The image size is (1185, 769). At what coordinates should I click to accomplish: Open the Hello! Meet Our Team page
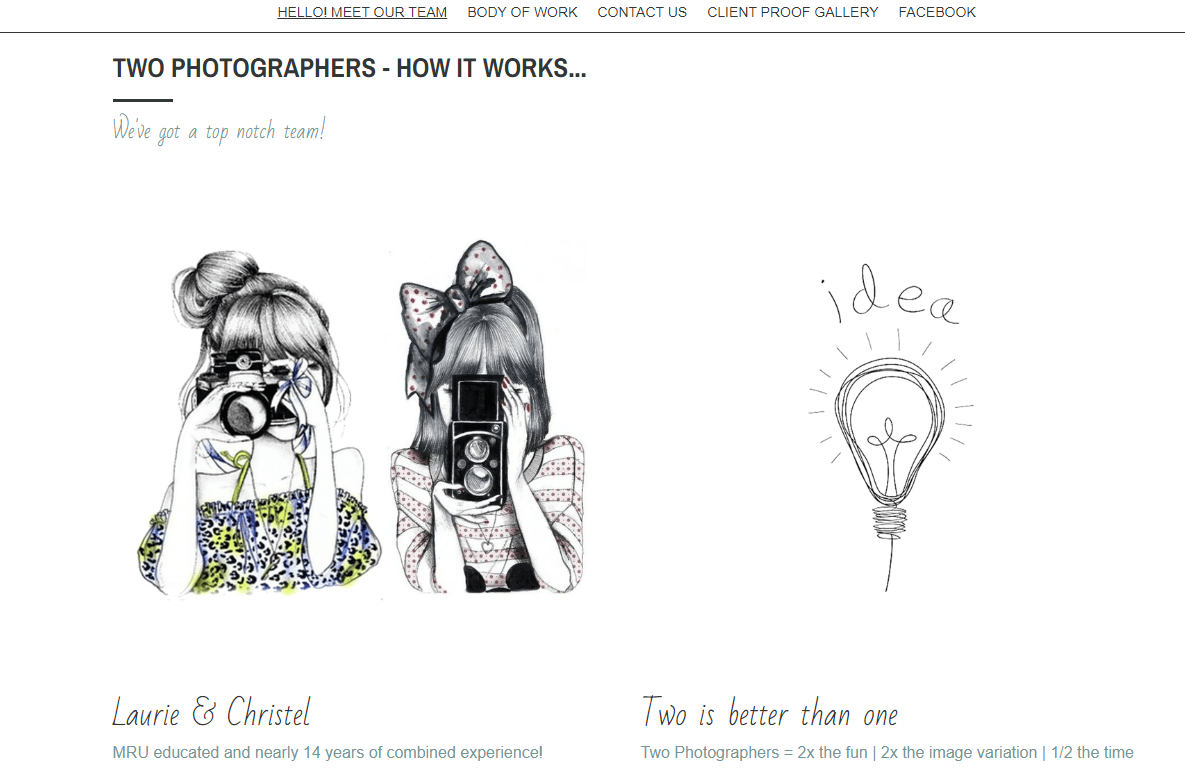[x=362, y=12]
